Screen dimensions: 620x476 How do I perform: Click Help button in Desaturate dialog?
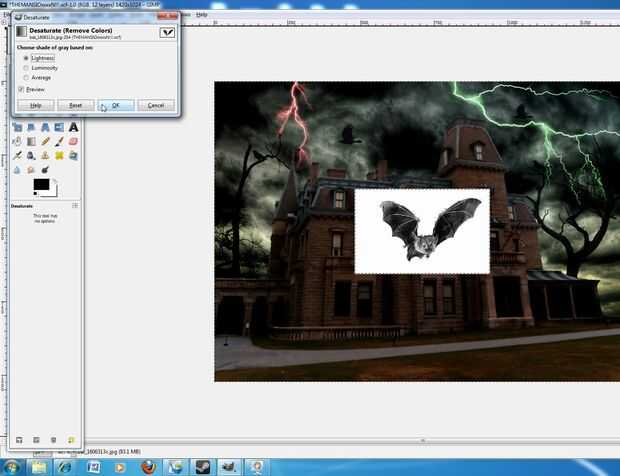[36, 106]
